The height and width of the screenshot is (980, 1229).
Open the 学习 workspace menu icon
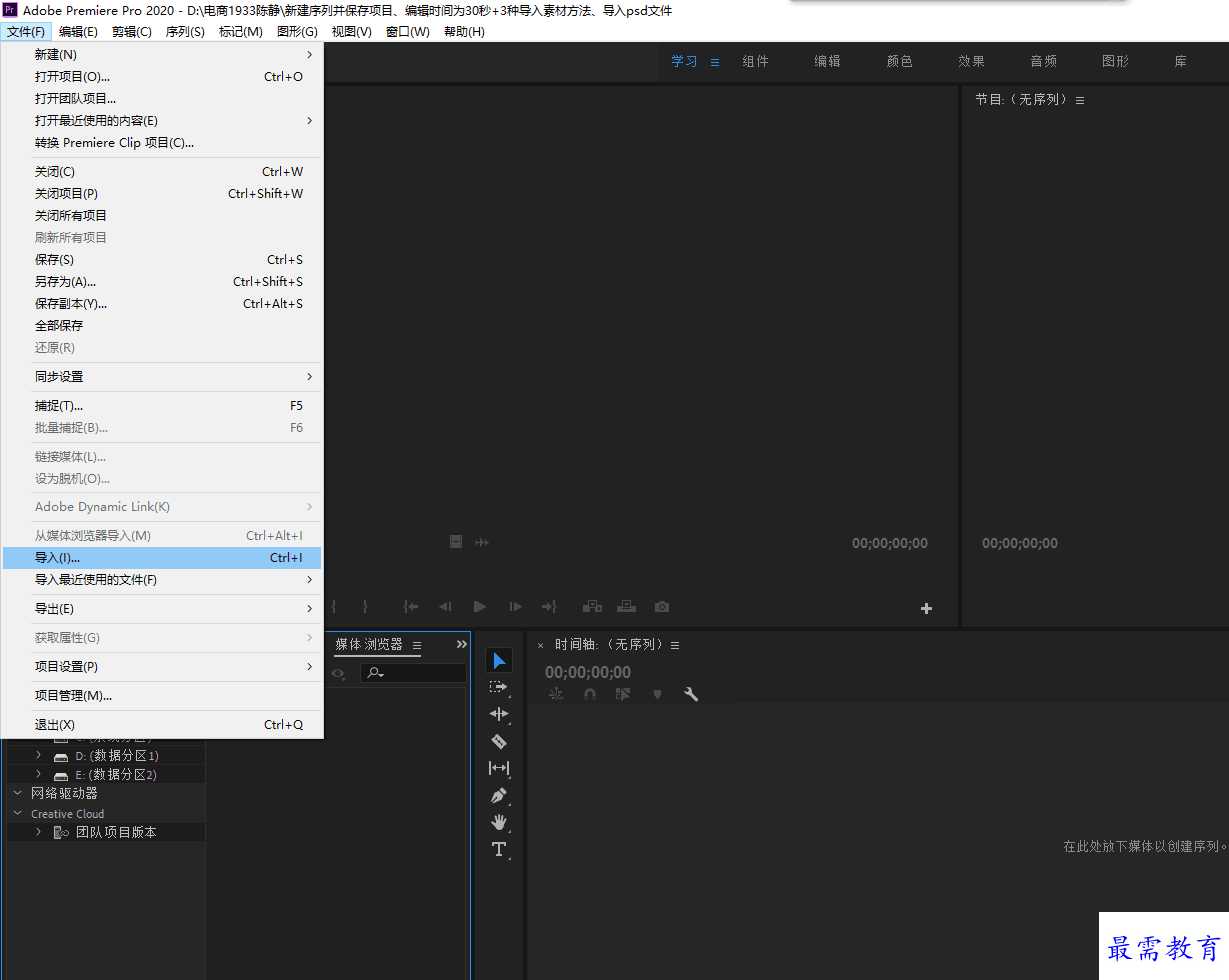point(715,62)
